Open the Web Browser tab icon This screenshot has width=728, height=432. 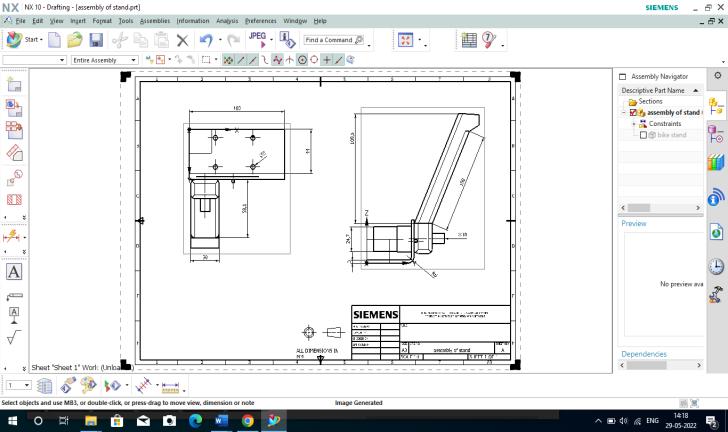coord(716,231)
